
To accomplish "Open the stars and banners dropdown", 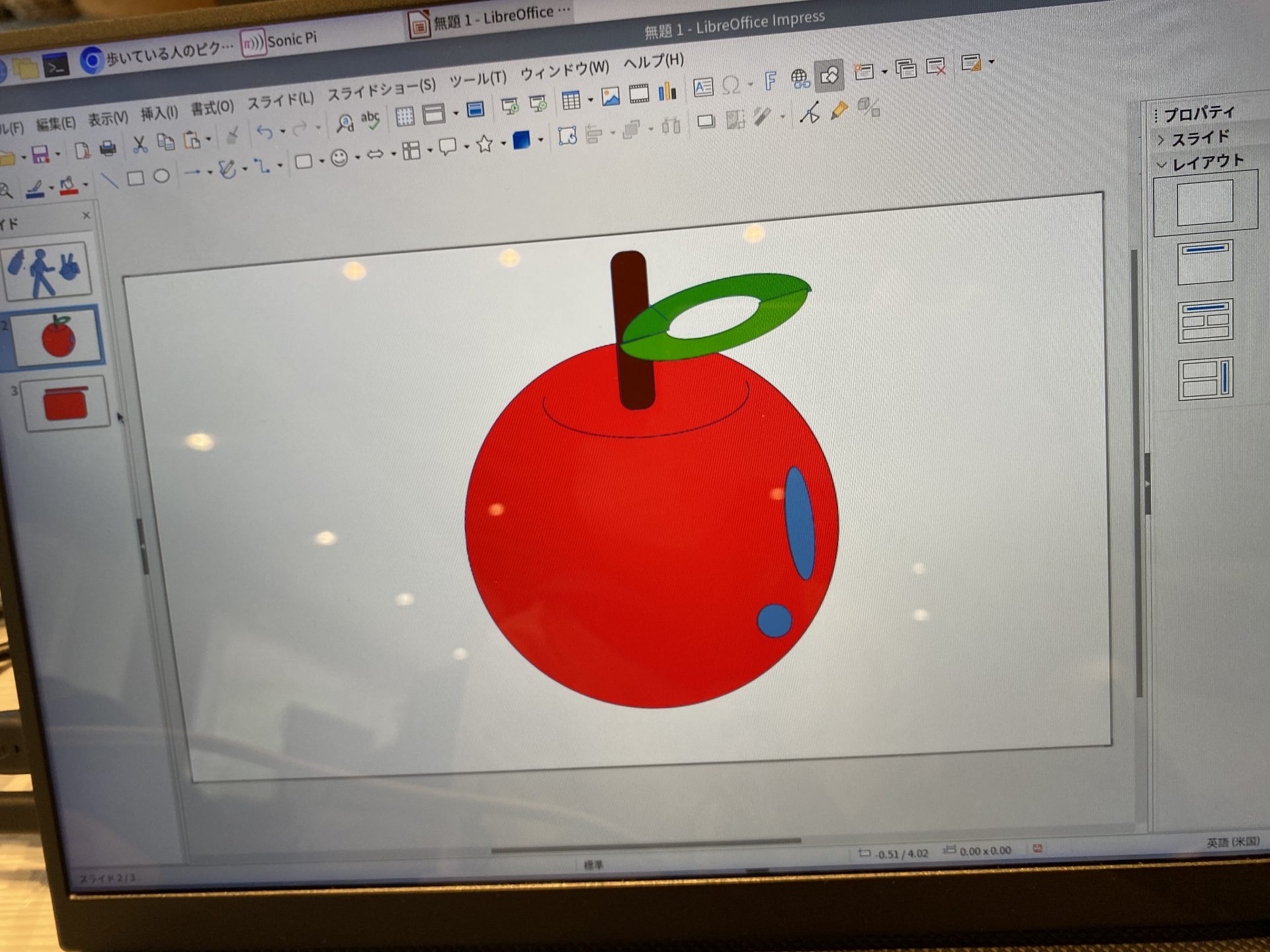I will tap(503, 143).
